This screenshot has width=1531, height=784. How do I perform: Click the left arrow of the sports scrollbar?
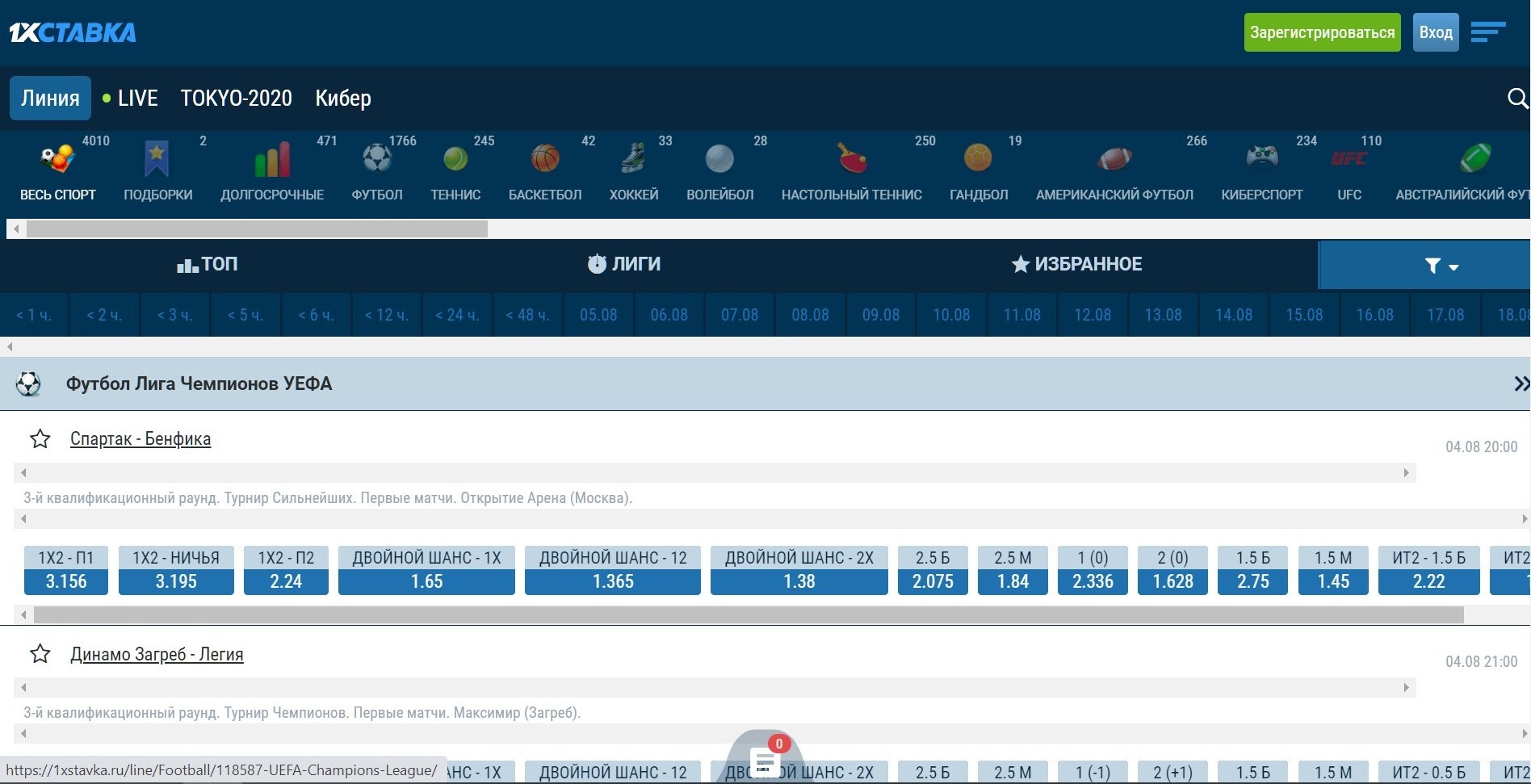tap(16, 229)
